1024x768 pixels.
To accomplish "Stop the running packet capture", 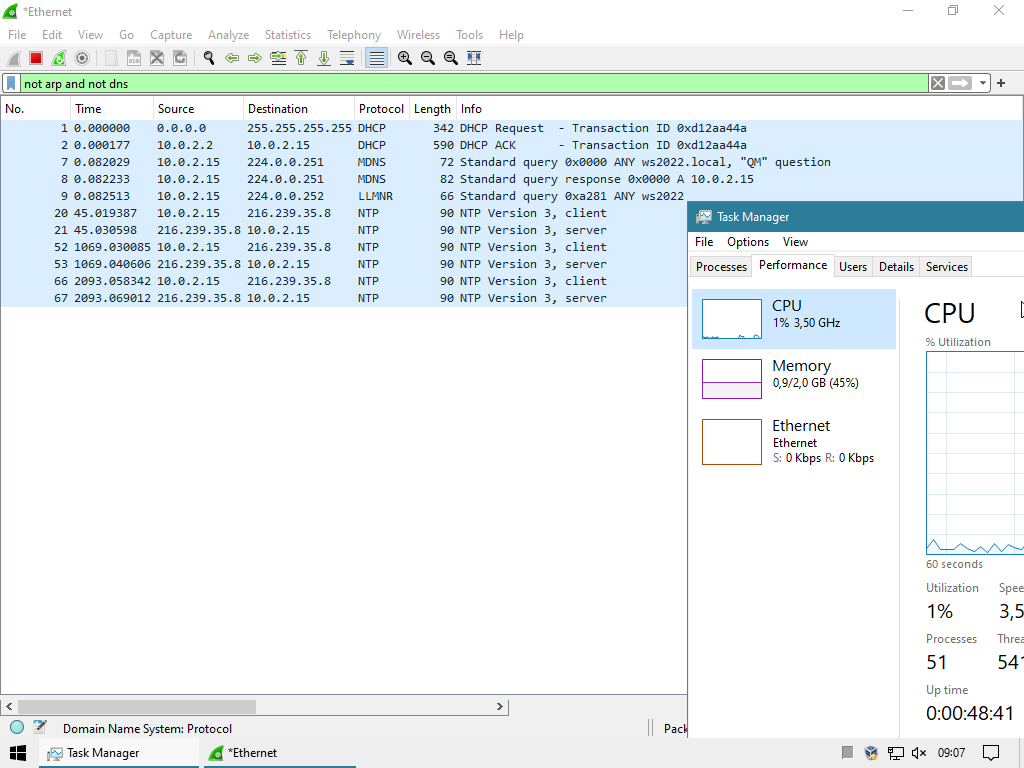I will tap(36, 58).
